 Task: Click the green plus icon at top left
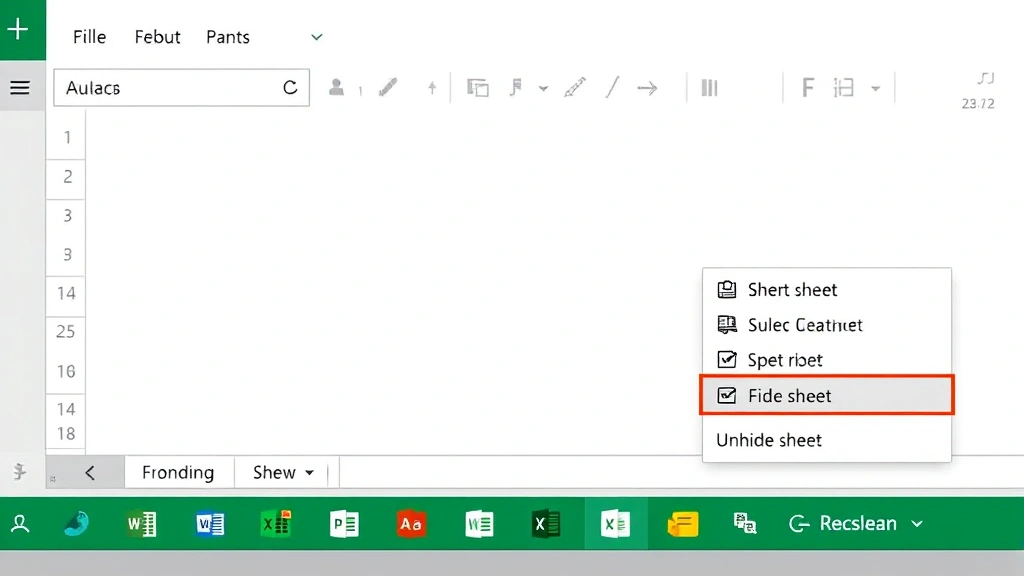(x=21, y=29)
